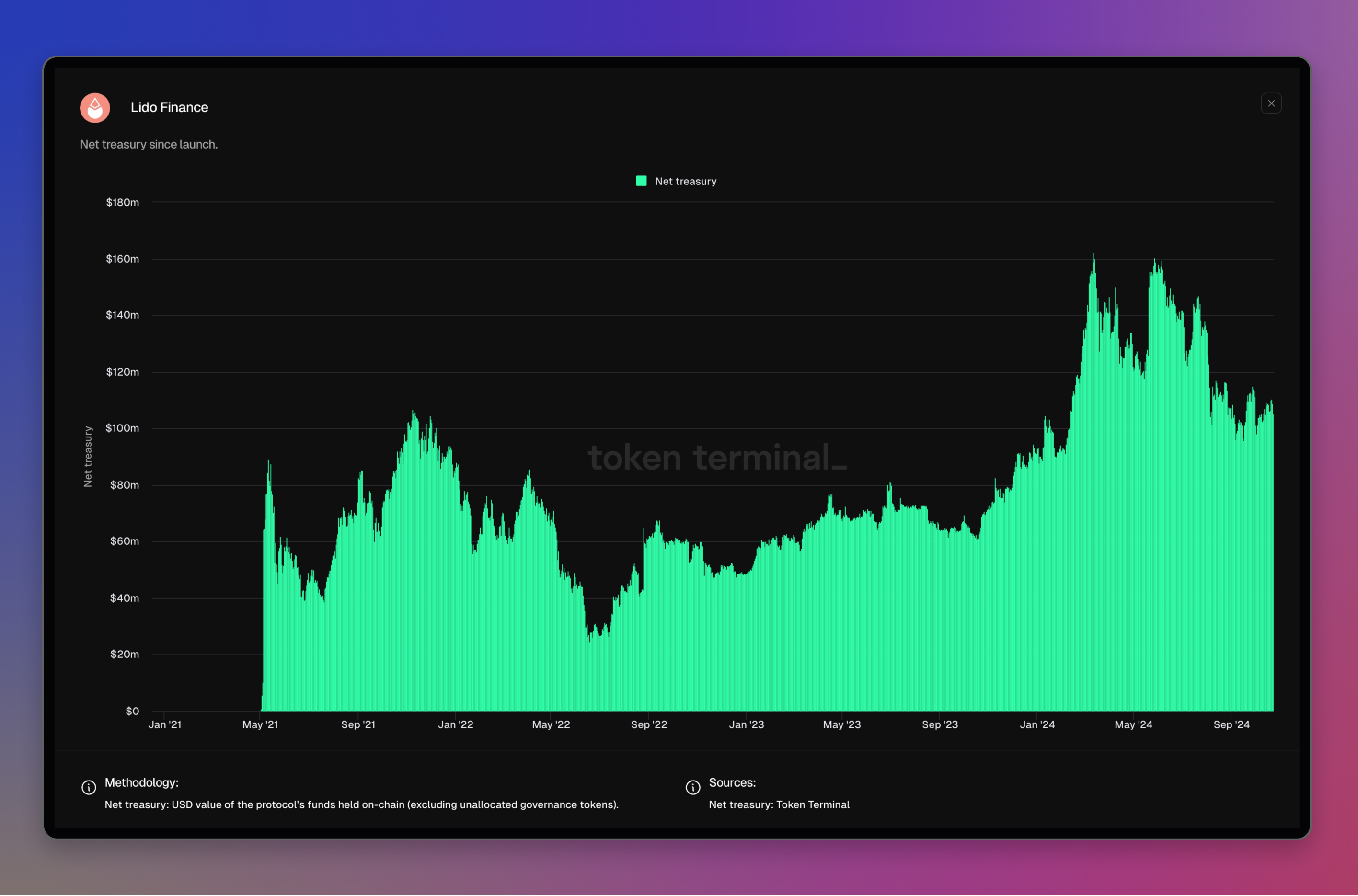Click the $100m y-axis label

click(x=122, y=428)
